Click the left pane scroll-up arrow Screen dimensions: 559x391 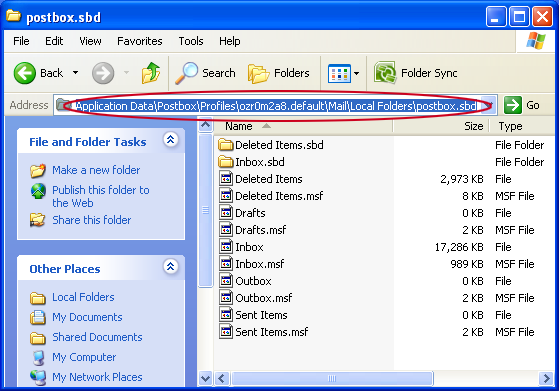click(205, 125)
